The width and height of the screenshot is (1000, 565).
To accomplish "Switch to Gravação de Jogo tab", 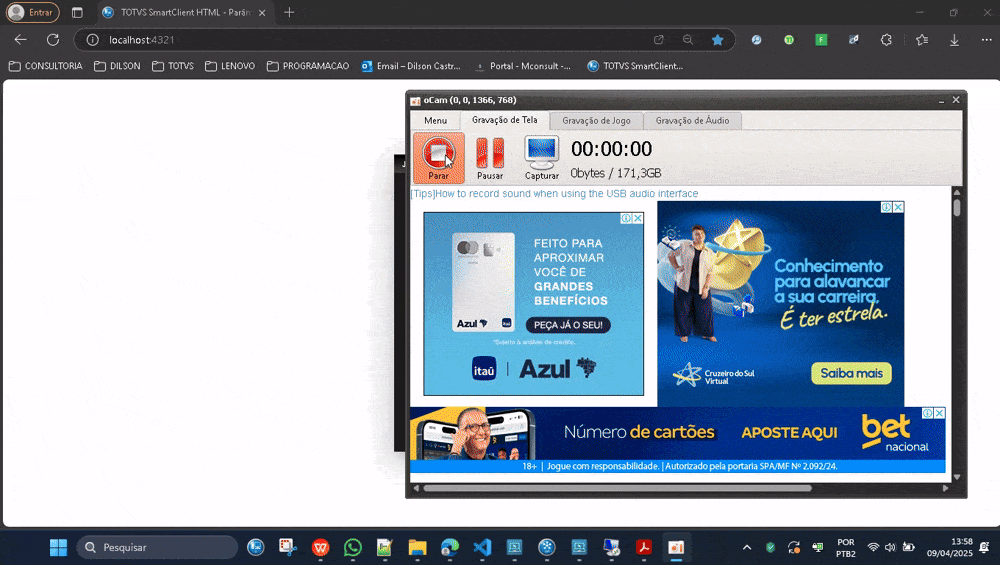I will [596, 121].
